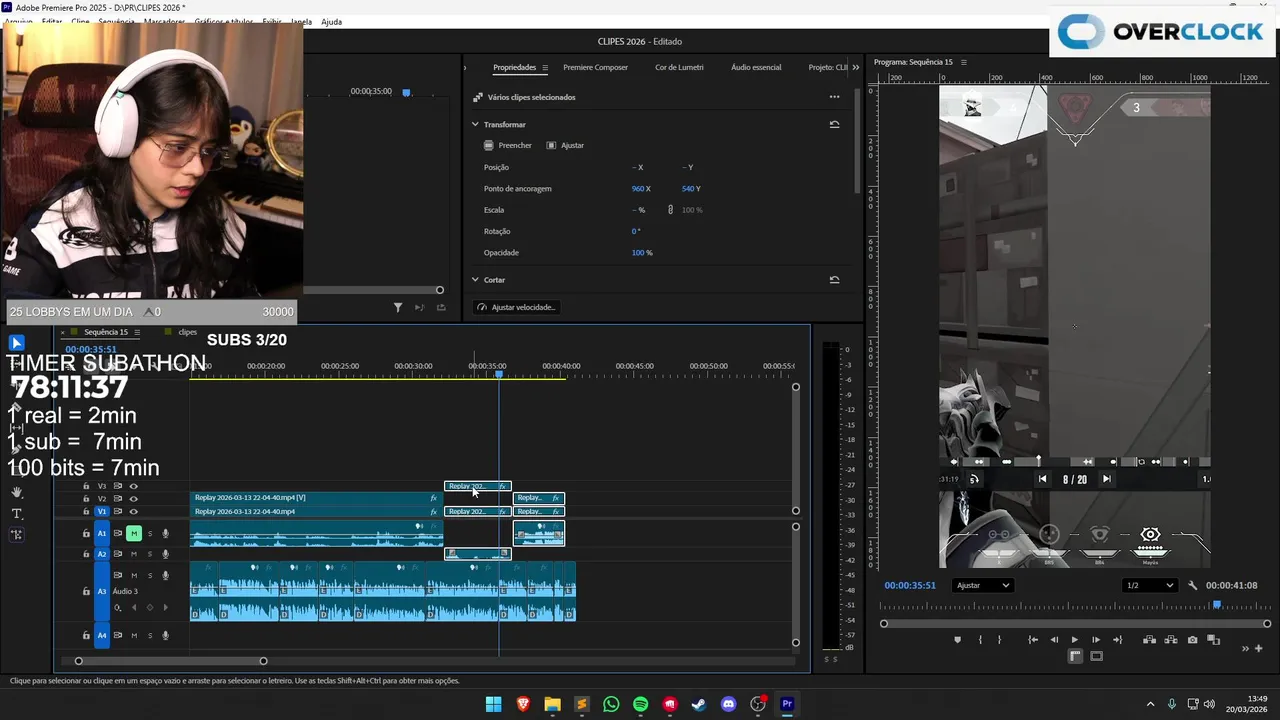Go to In point in Program monitor
The image size is (1280, 720).
tap(1033, 640)
